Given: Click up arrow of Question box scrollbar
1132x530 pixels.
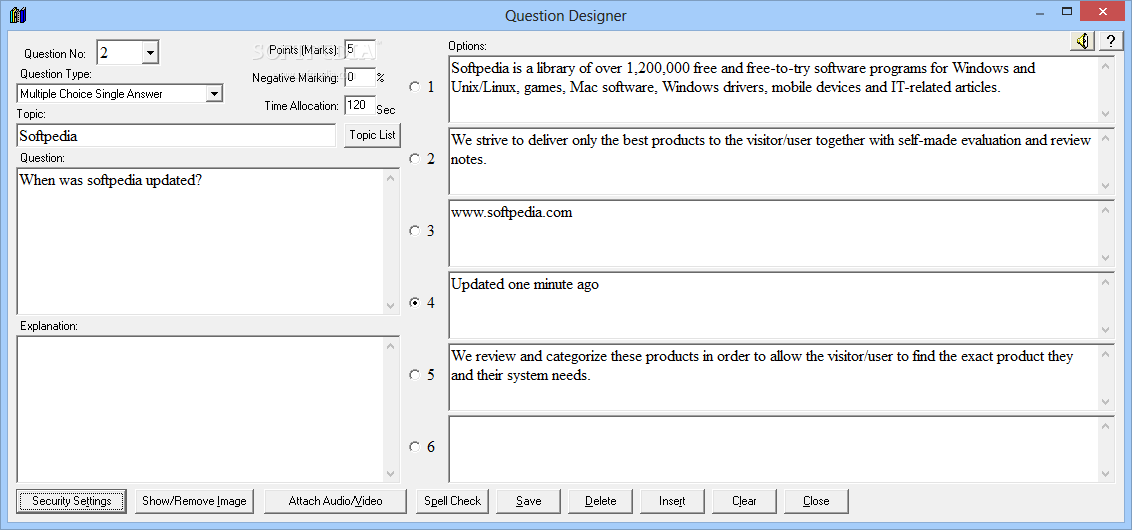Looking at the screenshot, I should [x=391, y=178].
